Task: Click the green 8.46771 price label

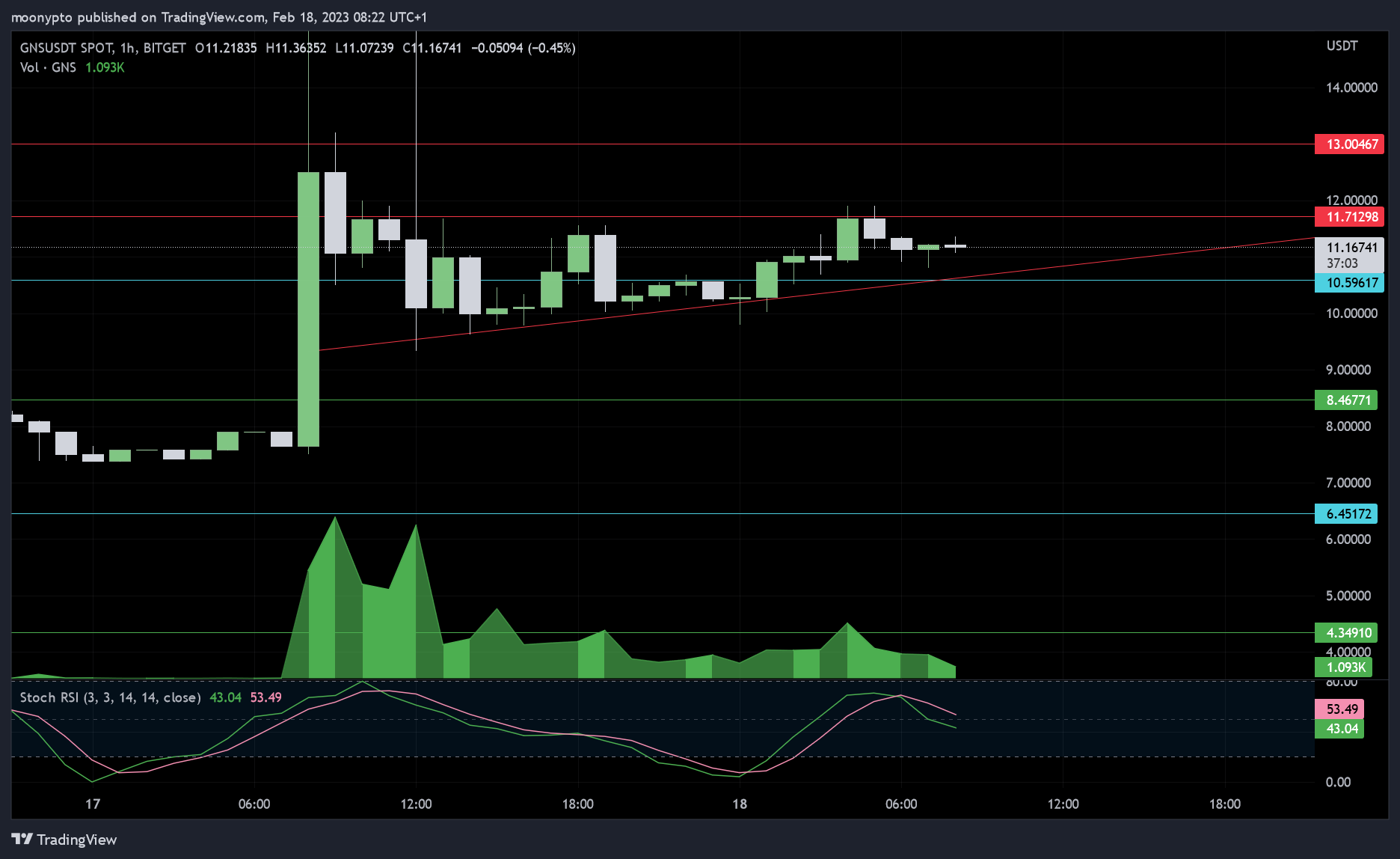Action: tap(1346, 400)
